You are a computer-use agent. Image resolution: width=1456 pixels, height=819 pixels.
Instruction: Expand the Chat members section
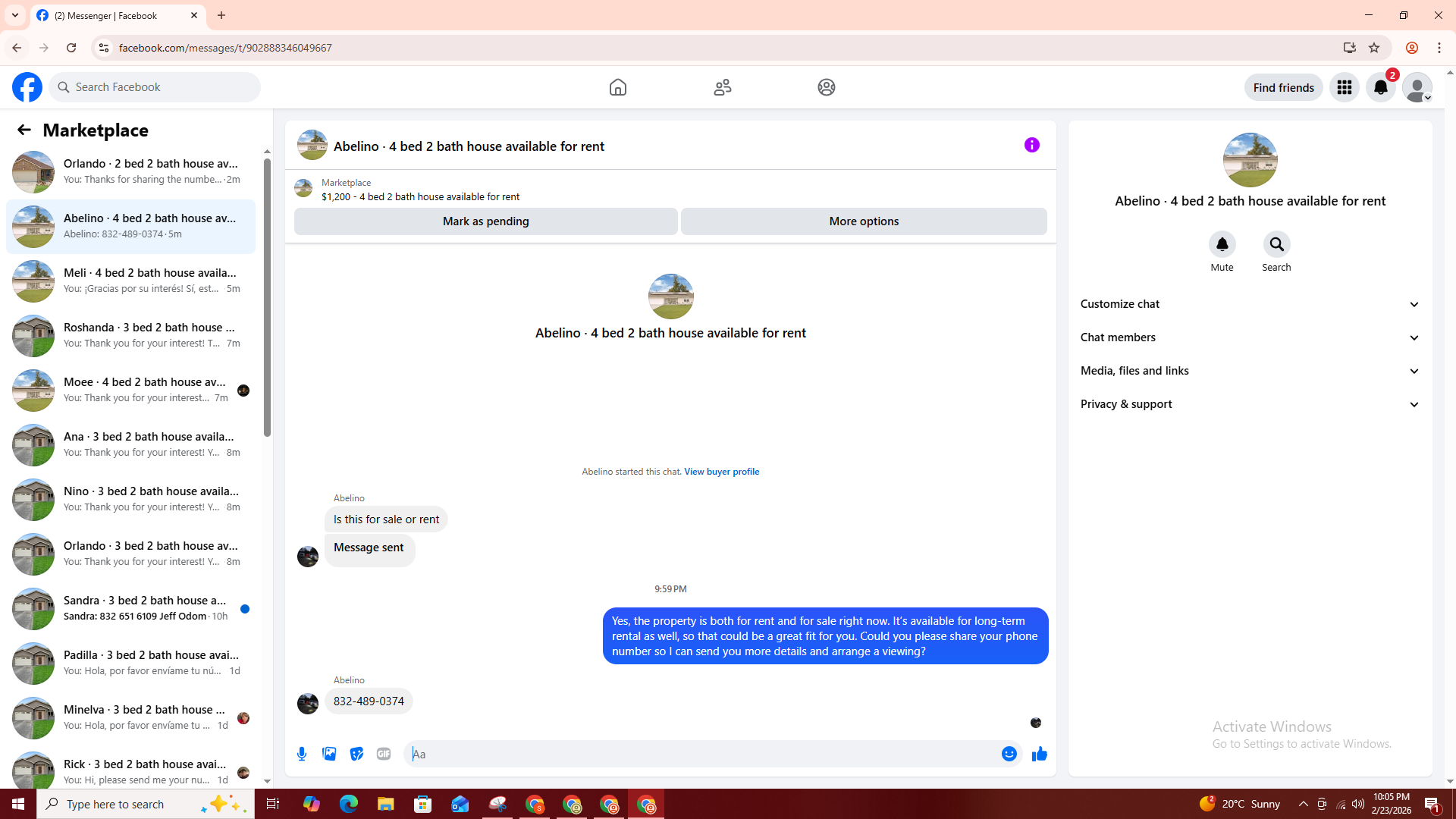1249,337
